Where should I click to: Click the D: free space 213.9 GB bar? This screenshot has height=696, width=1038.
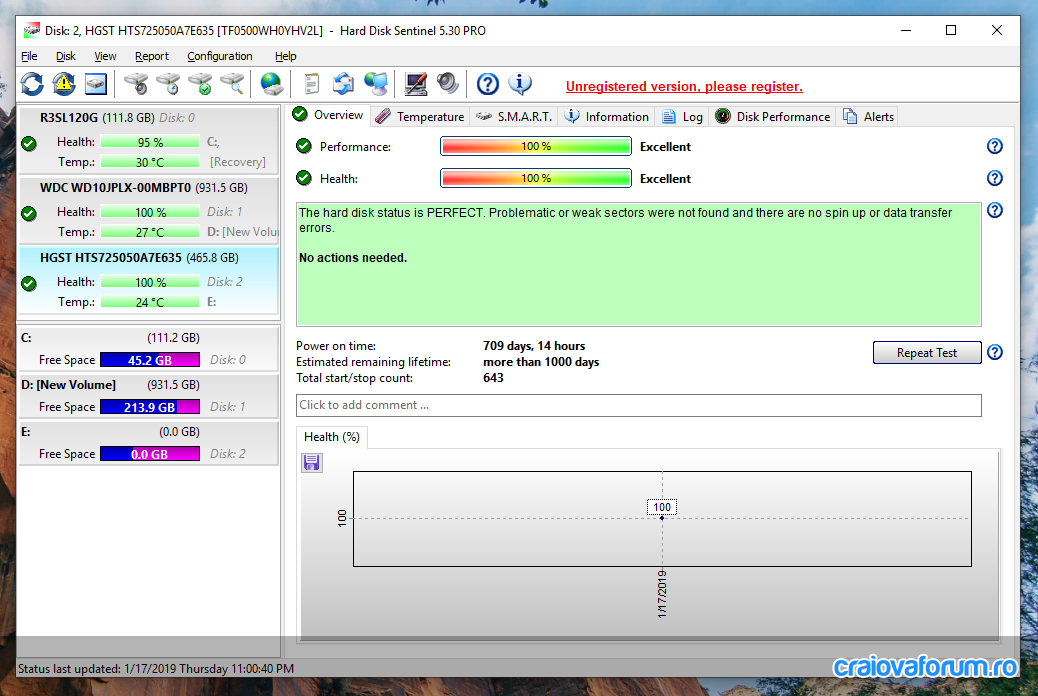coord(150,407)
